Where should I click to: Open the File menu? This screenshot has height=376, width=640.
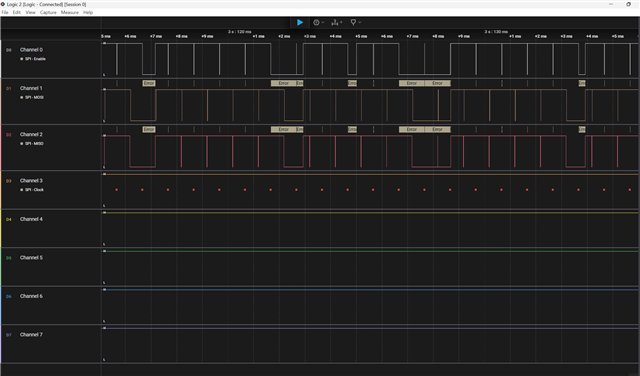pyautogui.click(x=5, y=12)
